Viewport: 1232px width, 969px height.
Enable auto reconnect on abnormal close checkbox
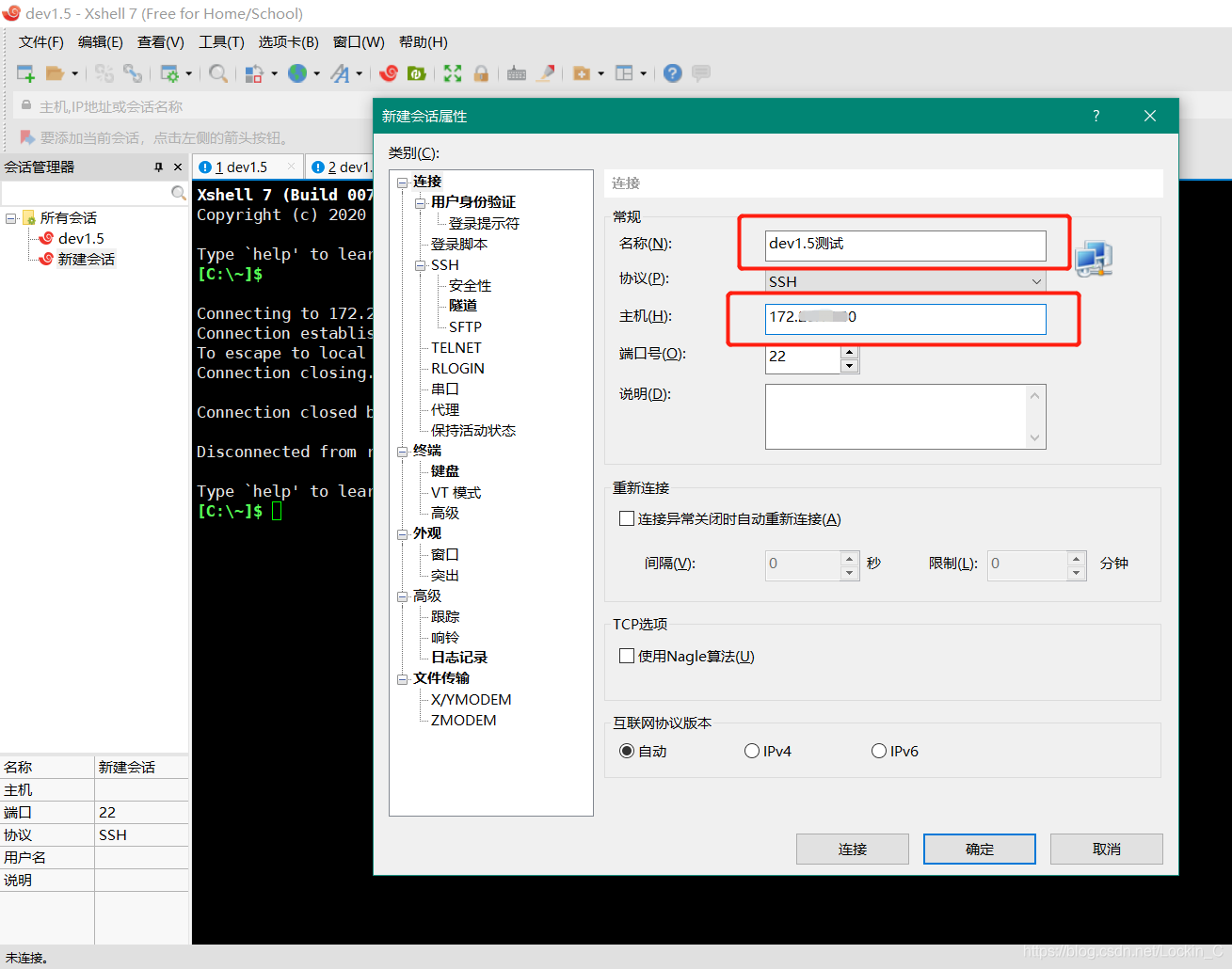coord(627,518)
